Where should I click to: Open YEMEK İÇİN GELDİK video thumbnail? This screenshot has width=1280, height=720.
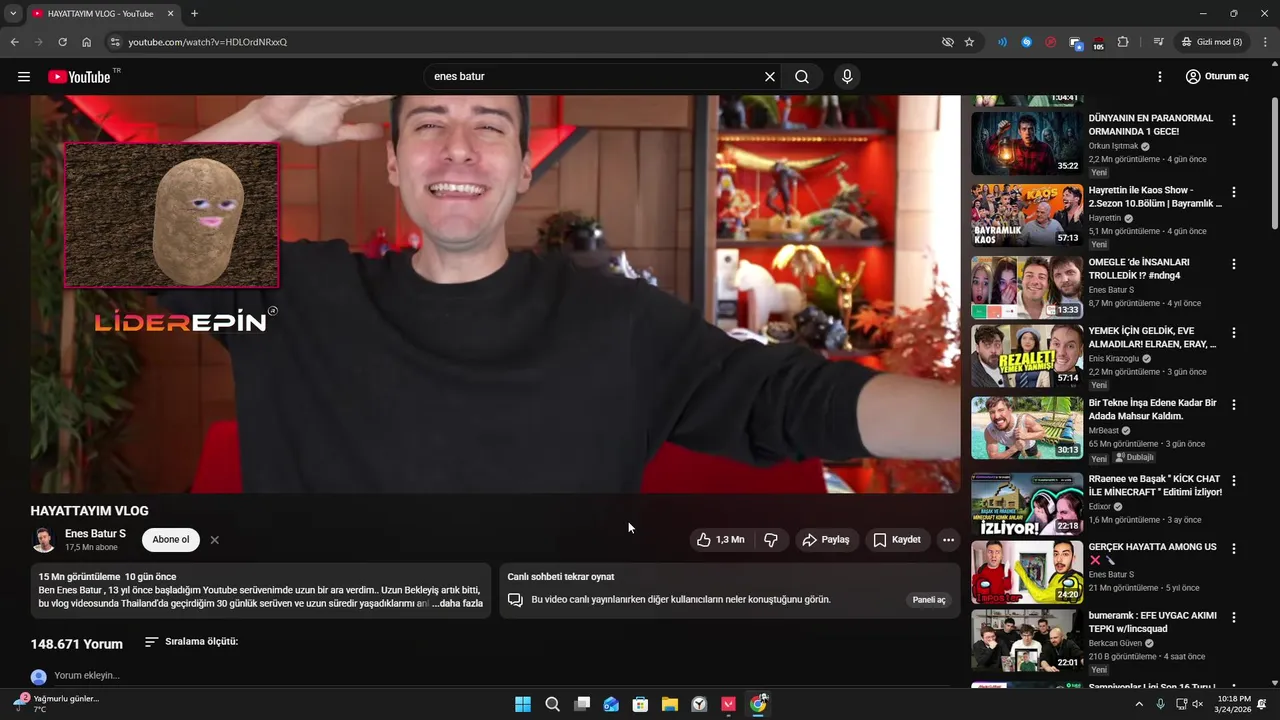(1027, 356)
